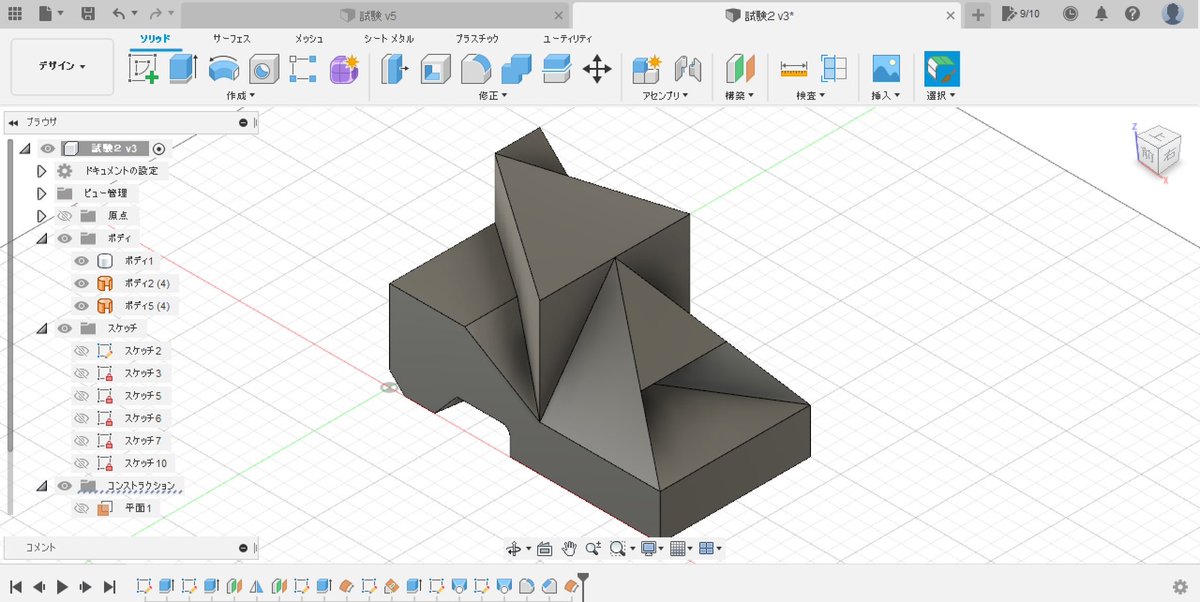Select the Combine tool
This screenshot has height=602, width=1200.
(x=516, y=69)
